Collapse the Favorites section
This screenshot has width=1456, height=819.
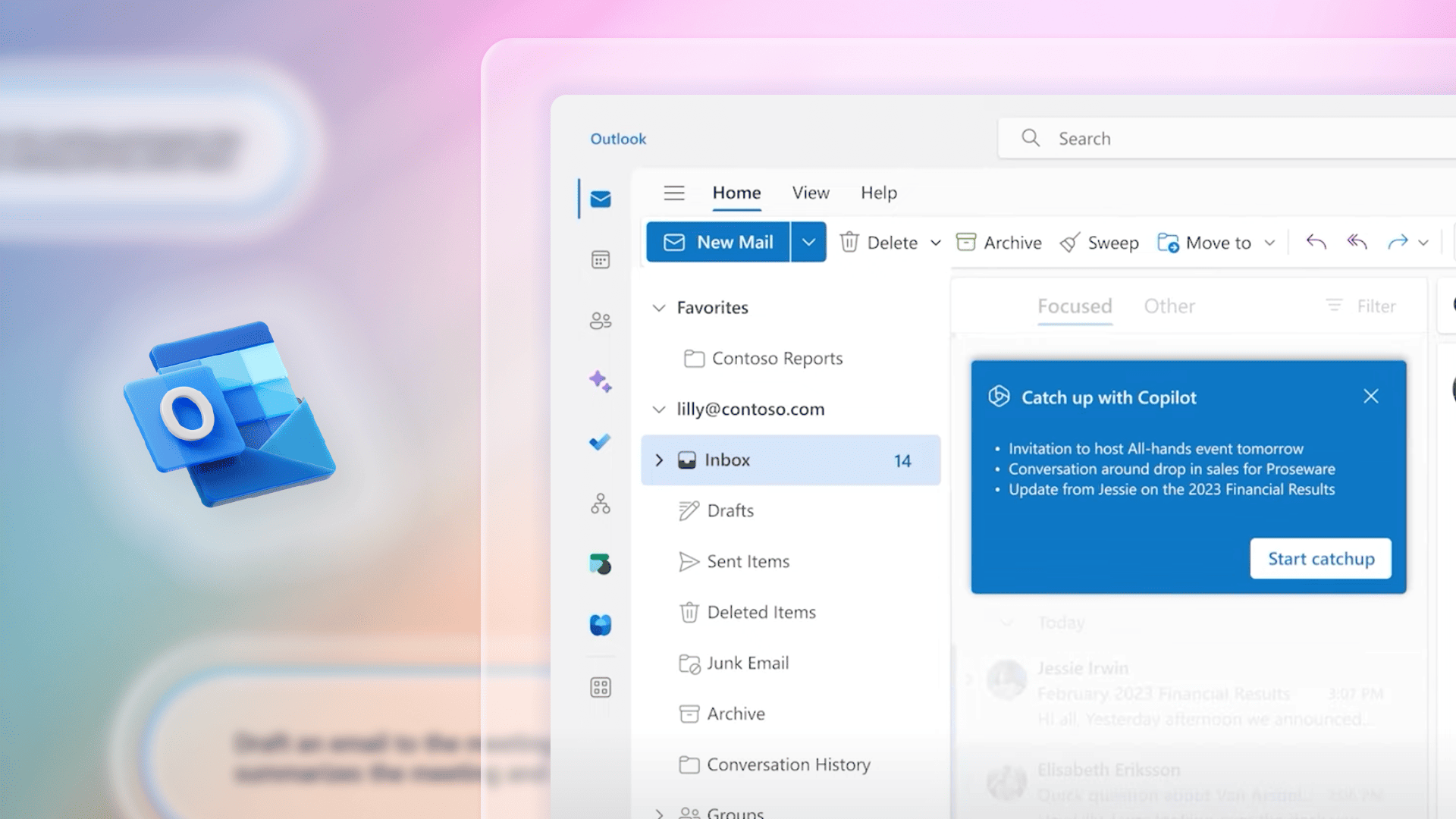pyautogui.click(x=658, y=308)
